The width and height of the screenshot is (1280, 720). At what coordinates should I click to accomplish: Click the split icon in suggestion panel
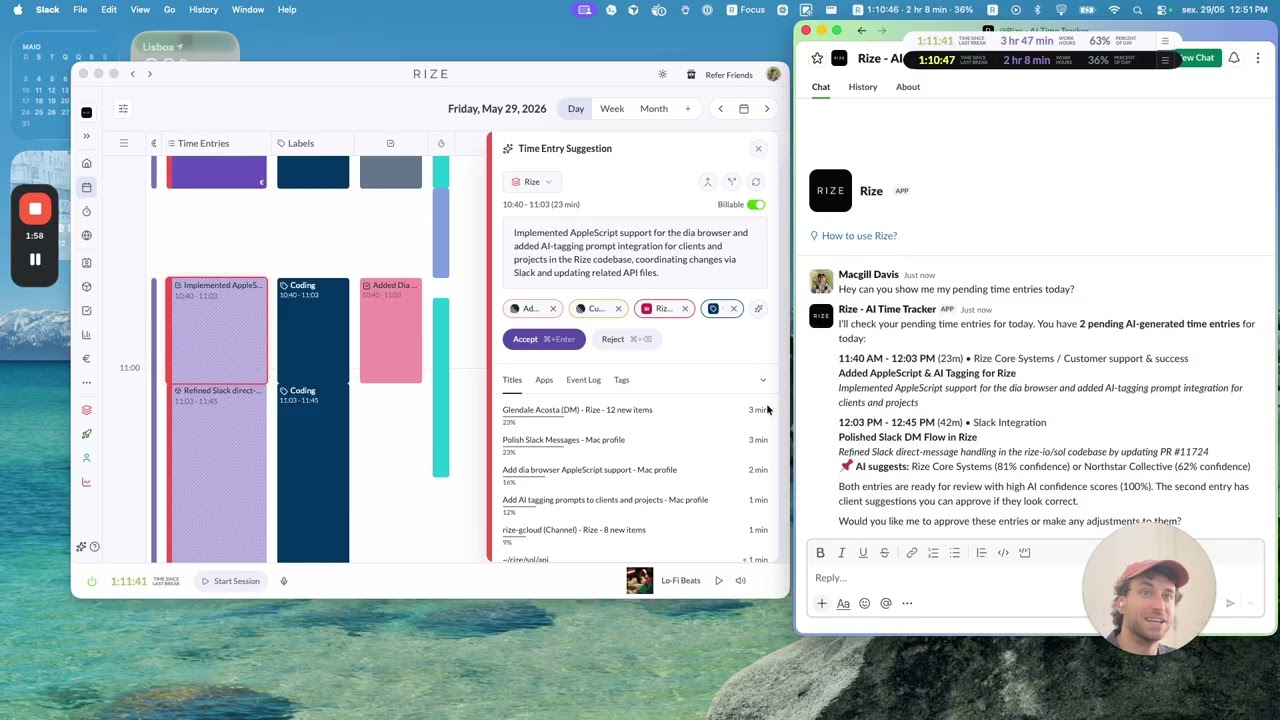(x=732, y=182)
